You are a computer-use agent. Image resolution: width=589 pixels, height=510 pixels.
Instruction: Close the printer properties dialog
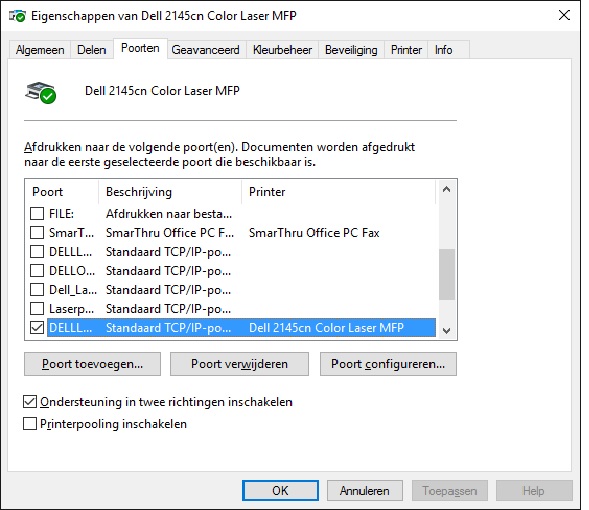tap(564, 15)
